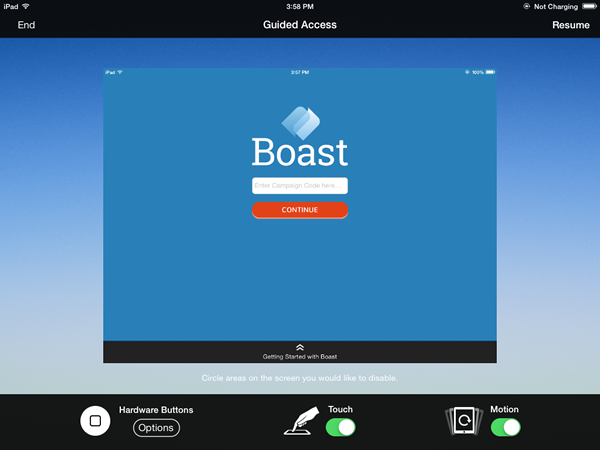
Task: Toggle the Touch switch off
Action: (x=341, y=427)
